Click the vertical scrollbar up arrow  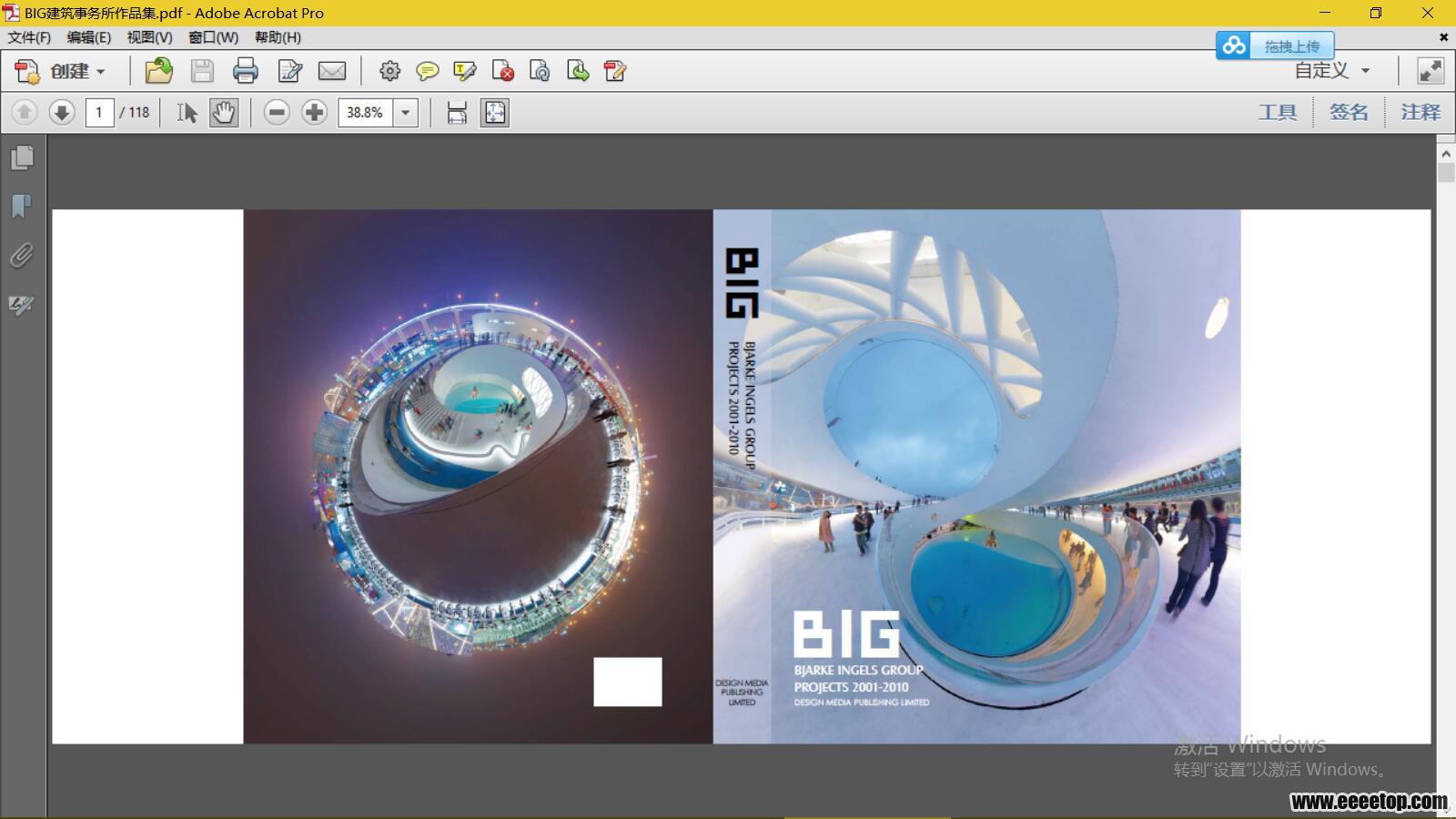[x=1446, y=152]
